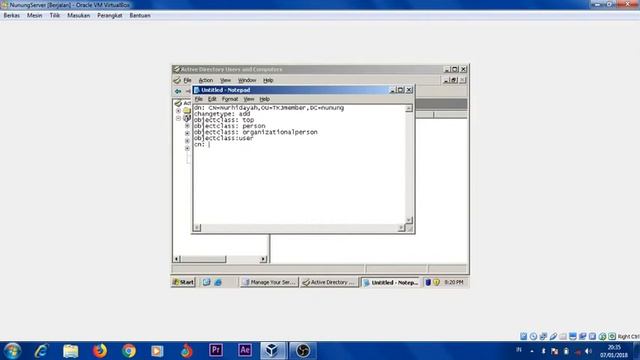
Task: Launch Firefox from host taskbar
Action: pos(100,351)
